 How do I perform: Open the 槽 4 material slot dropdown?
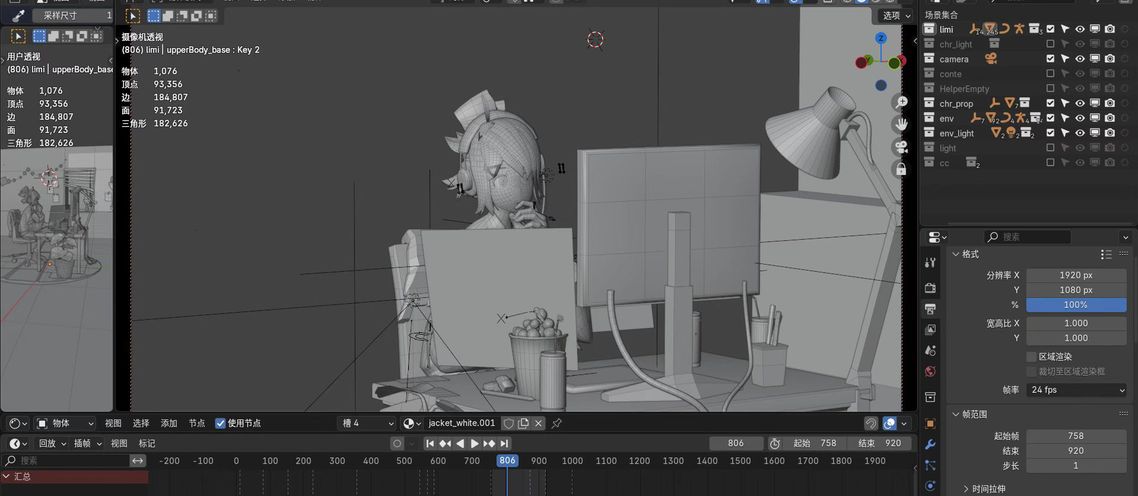click(x=365, y=423)
